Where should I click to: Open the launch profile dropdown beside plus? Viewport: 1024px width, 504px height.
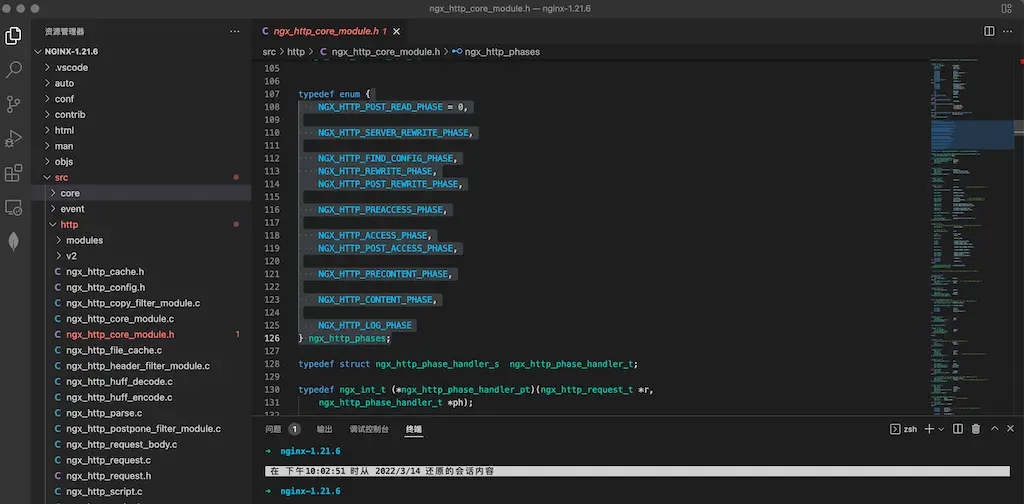point(941,429)
